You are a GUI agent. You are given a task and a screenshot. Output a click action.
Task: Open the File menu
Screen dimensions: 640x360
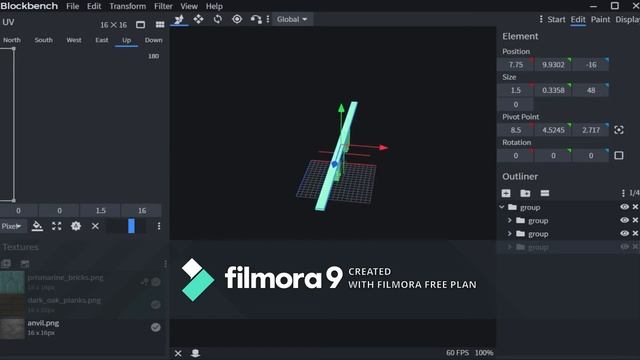pos(73,6)
